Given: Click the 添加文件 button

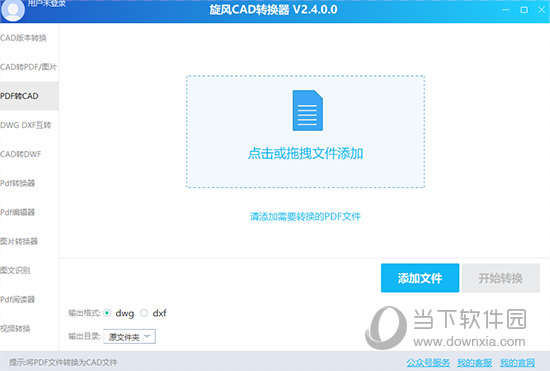Looking at the screenshot, I should click(420, 278).
